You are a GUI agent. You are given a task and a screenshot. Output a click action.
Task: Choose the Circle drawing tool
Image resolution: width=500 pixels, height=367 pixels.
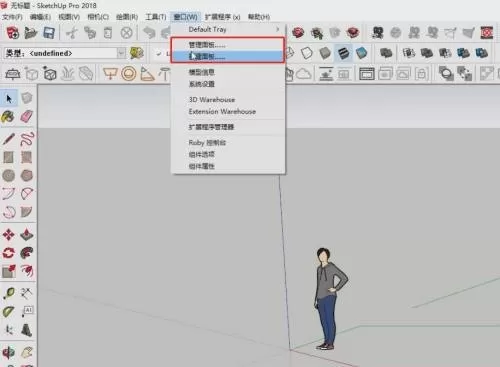(x=9, y=175)
